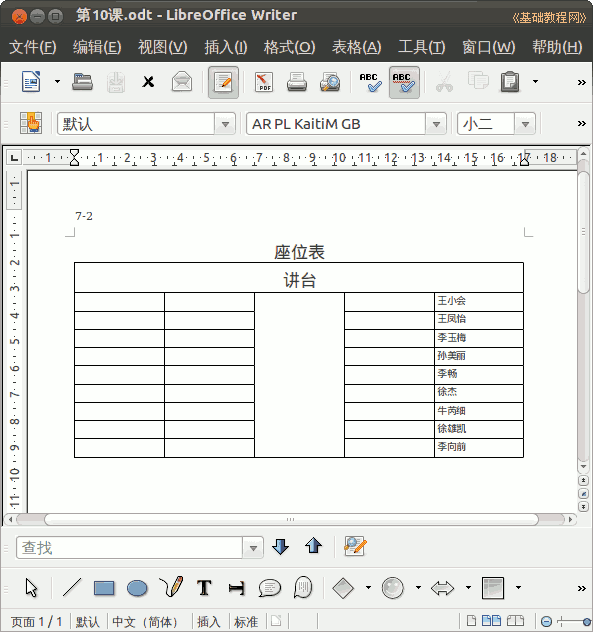Click the Print document icon
This screenshot has width=593, height=632.
[x=297, y=82]
